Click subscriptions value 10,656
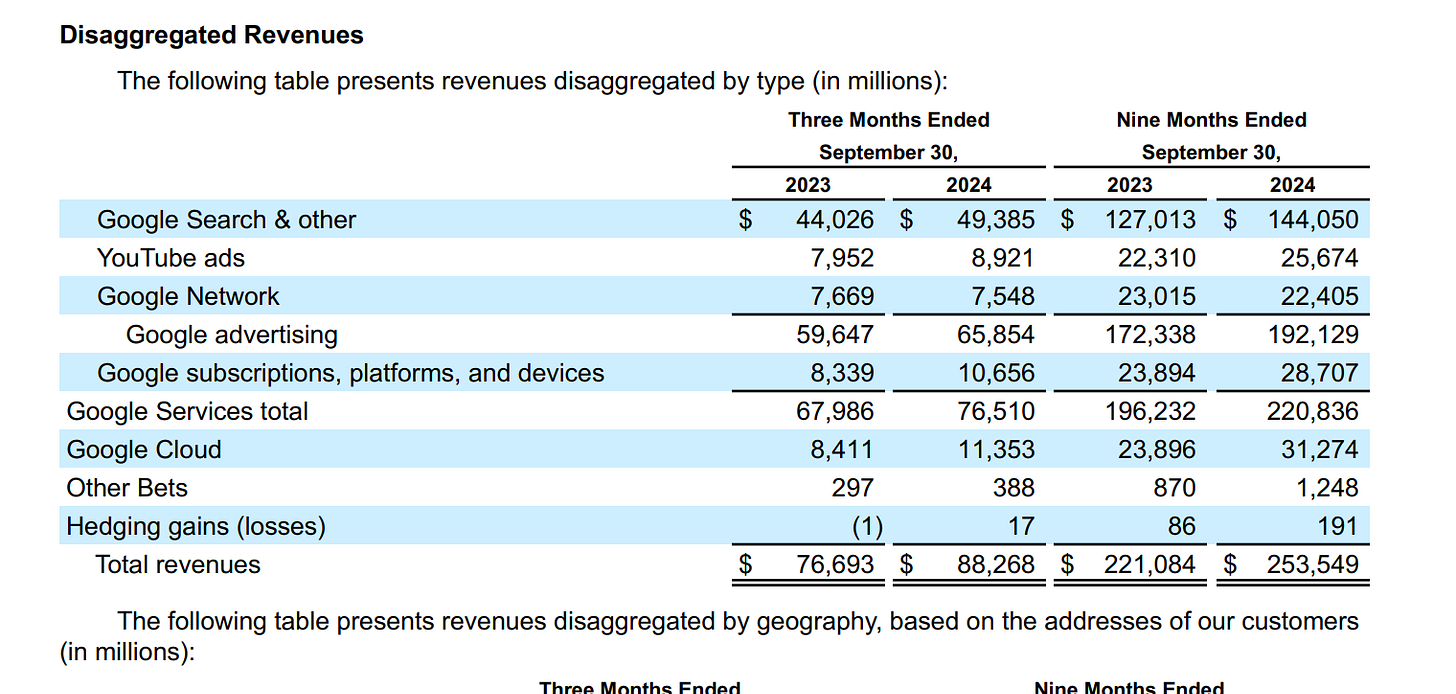Image resolution: width=1456 pixels, height=694 pixels. tap(996, 373)
